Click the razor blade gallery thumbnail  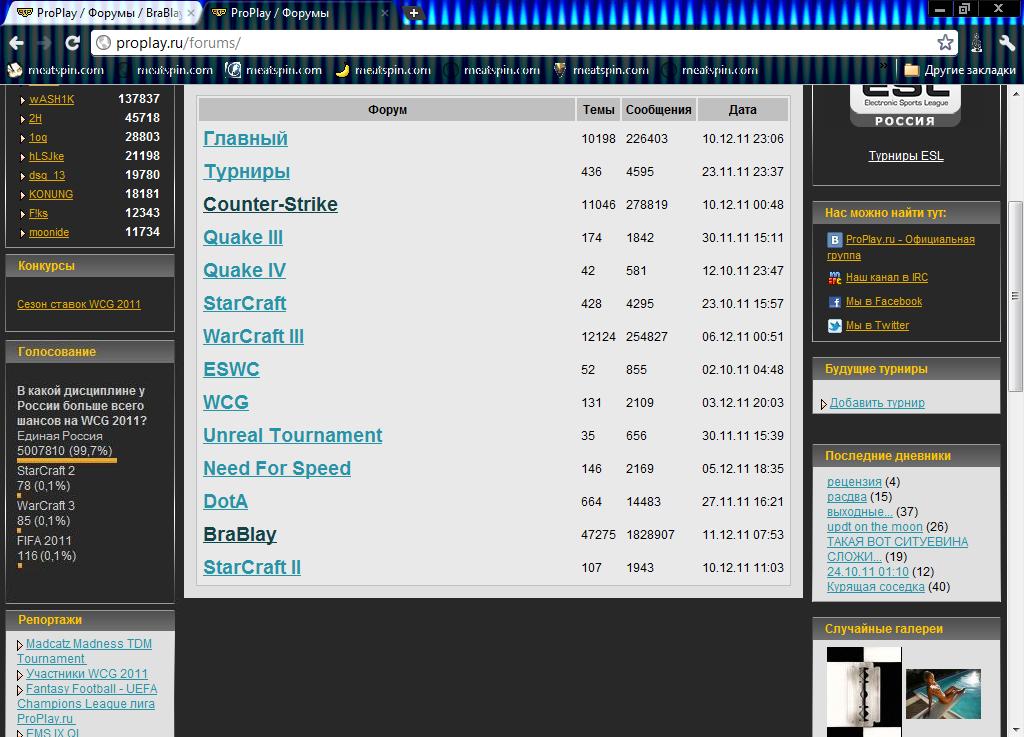point(863,692)
